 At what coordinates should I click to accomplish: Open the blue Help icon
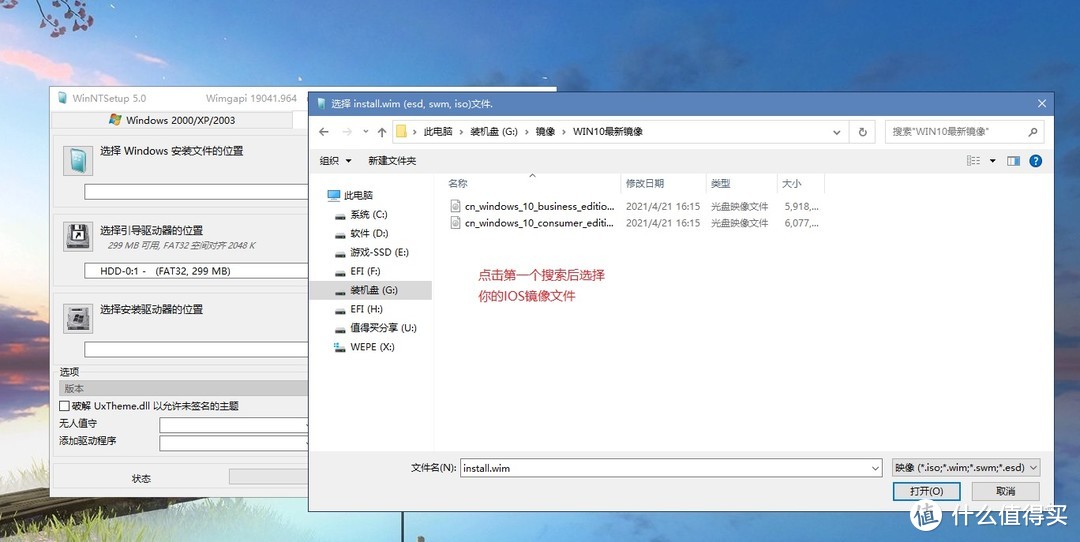coord(1035,160)
